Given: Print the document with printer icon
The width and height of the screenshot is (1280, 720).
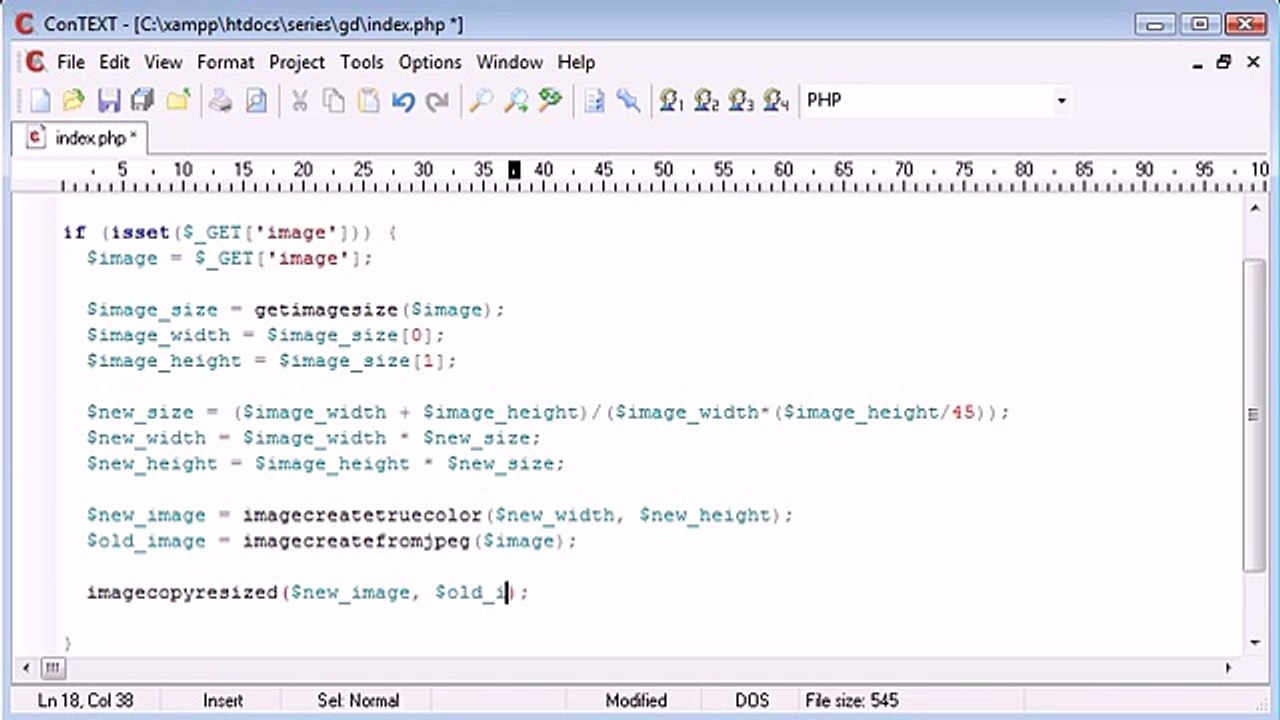Looking at the screenshot, I should pos(221,100).
